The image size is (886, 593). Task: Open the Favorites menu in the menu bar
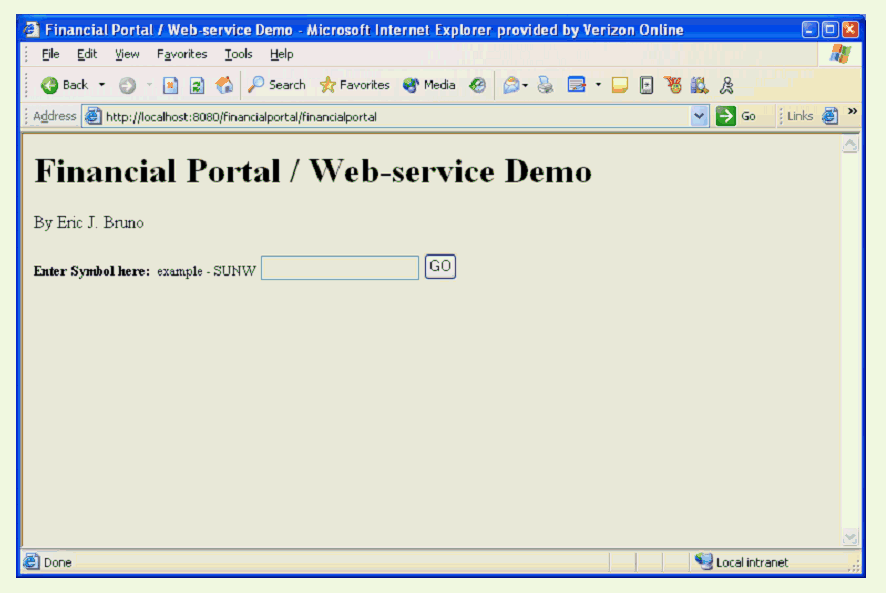pos(182,54)
